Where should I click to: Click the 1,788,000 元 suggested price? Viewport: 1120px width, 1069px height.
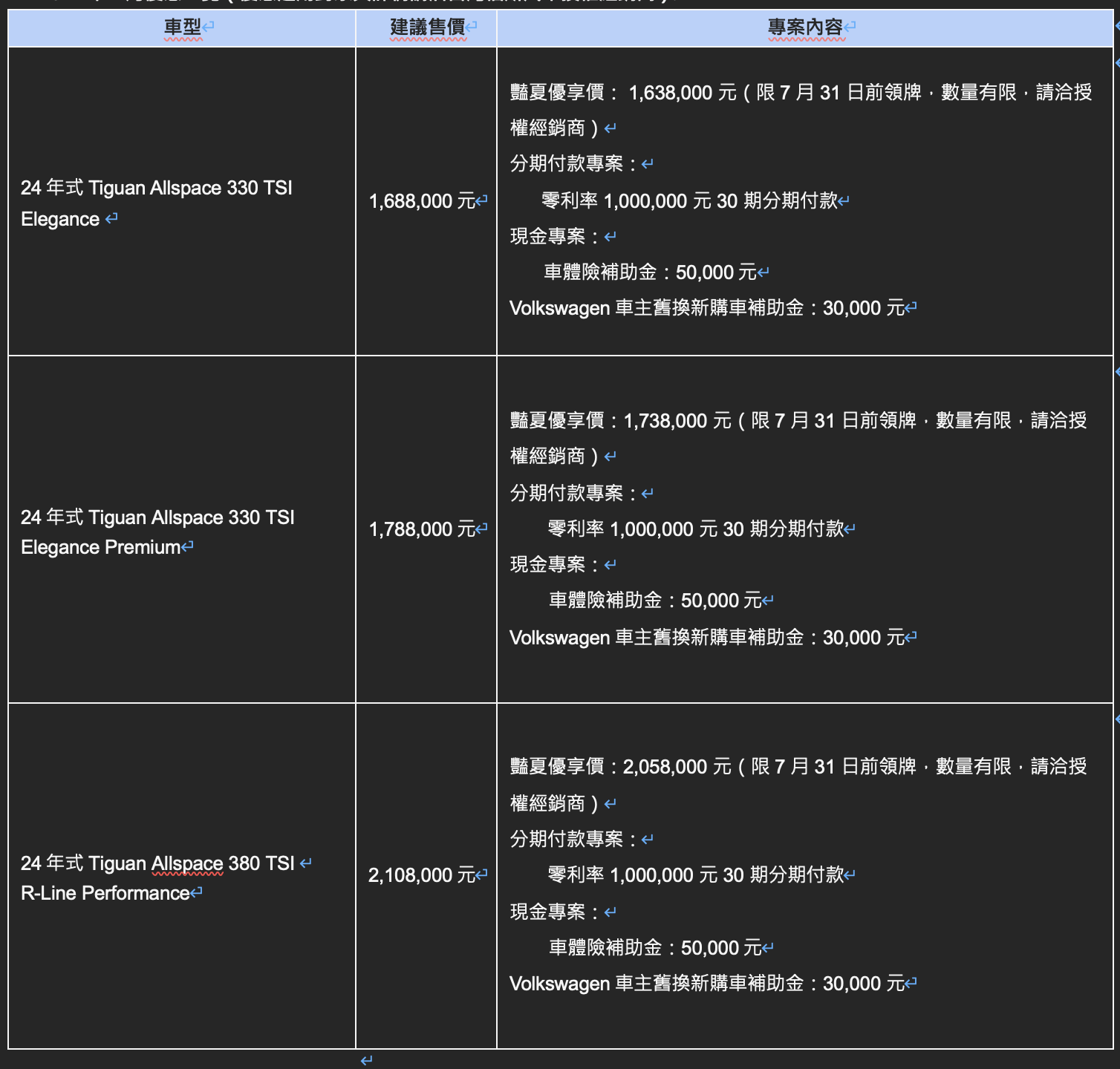pyautogui.click(x=422, y=529)
